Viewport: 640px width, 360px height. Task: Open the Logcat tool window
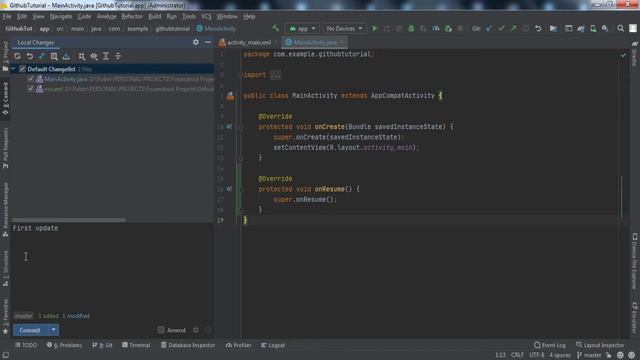tap(273, 345)
